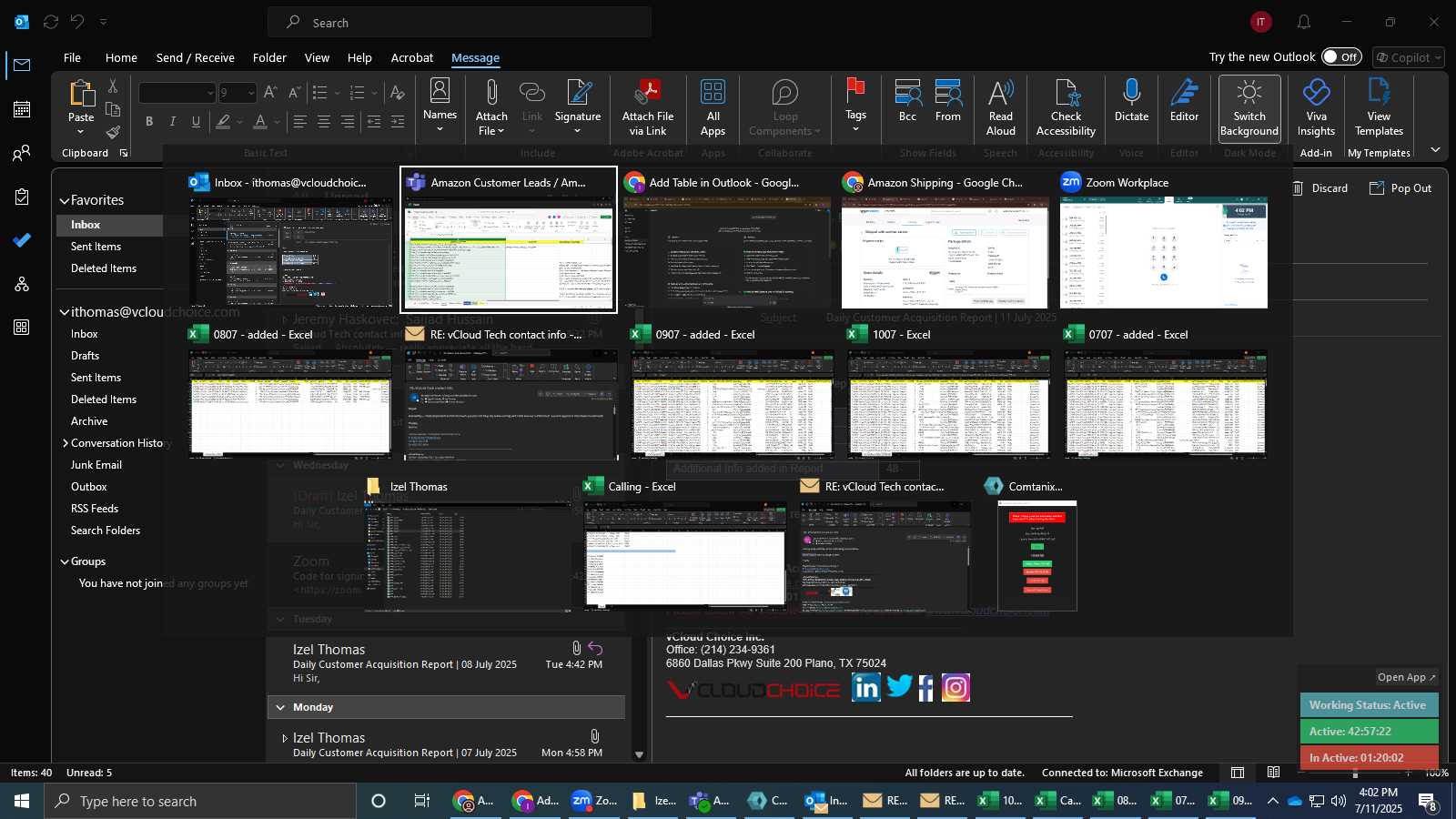Screen dimensions: 1456x819
Task: Select the Junk Email folder
Action: 96,465
